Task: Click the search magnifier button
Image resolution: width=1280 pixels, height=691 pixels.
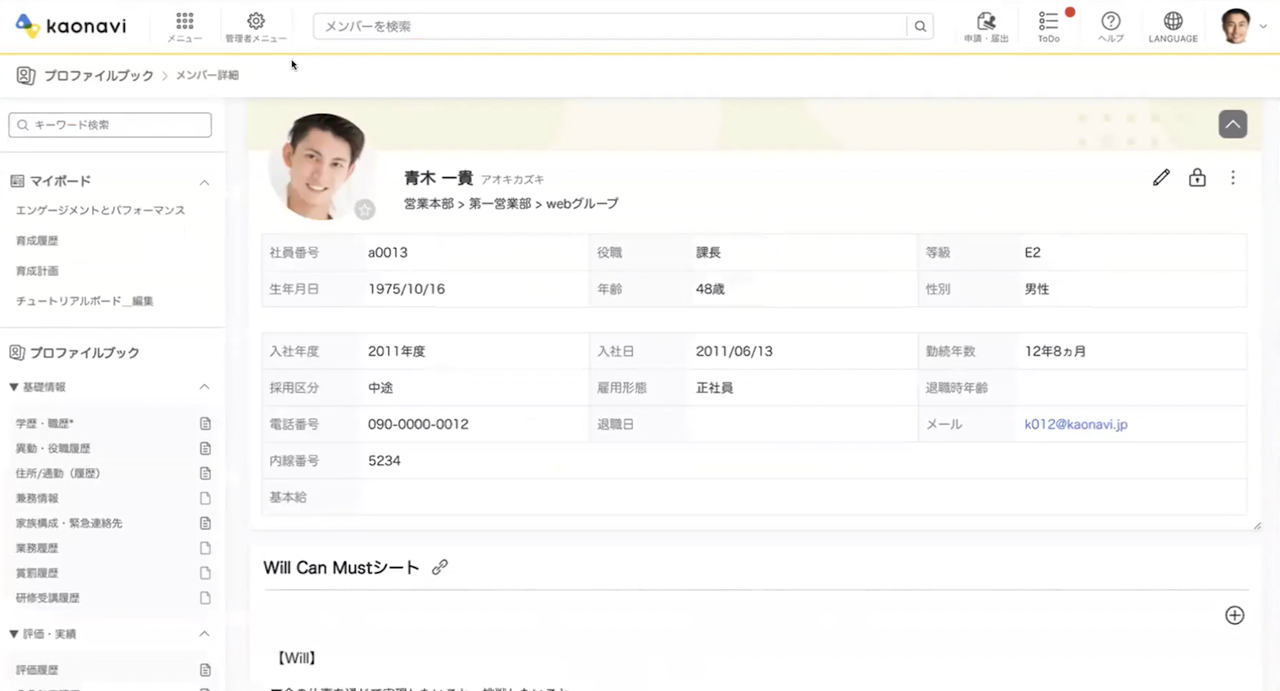Action: click(920, 27)
